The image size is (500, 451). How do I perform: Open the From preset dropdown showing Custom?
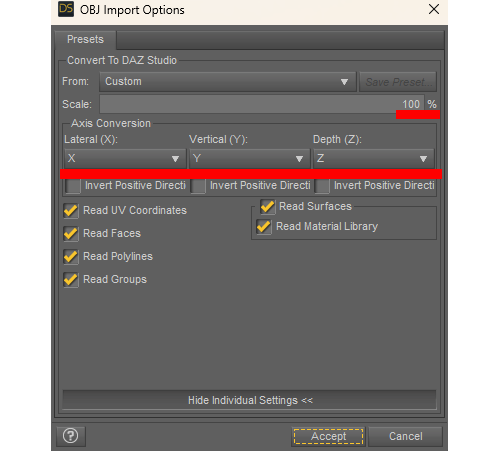(228, 82)
